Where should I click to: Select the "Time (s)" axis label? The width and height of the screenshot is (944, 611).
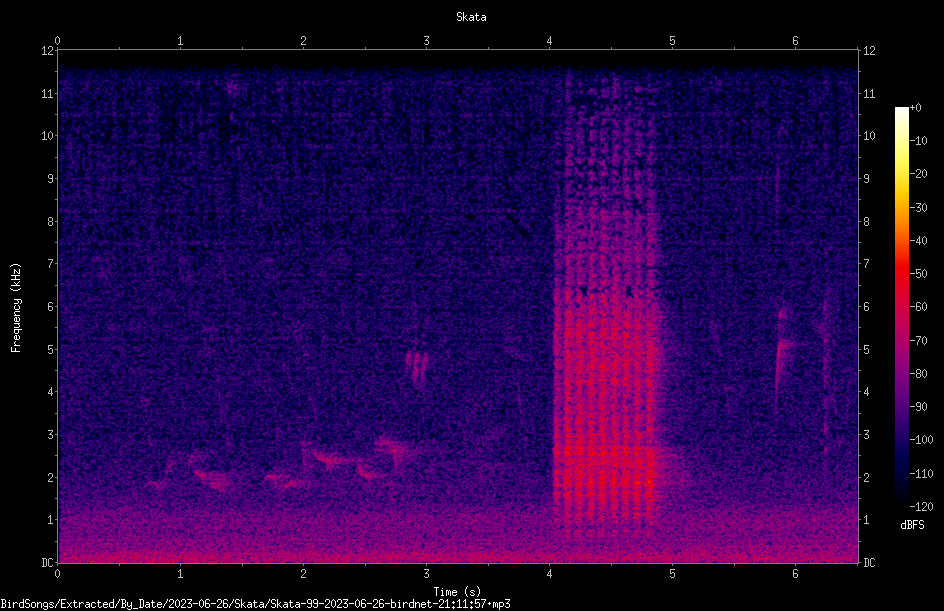tap(457, 592)
